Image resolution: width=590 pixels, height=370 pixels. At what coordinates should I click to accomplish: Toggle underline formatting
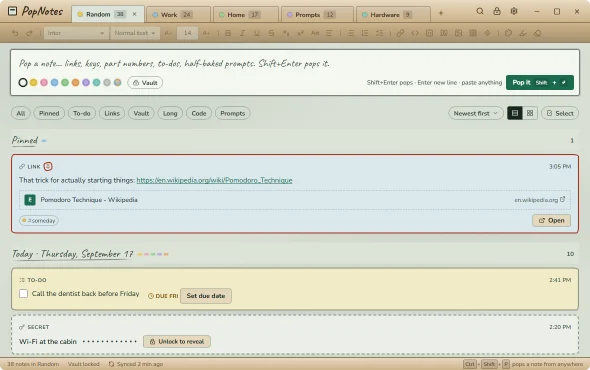click(257, 33)
